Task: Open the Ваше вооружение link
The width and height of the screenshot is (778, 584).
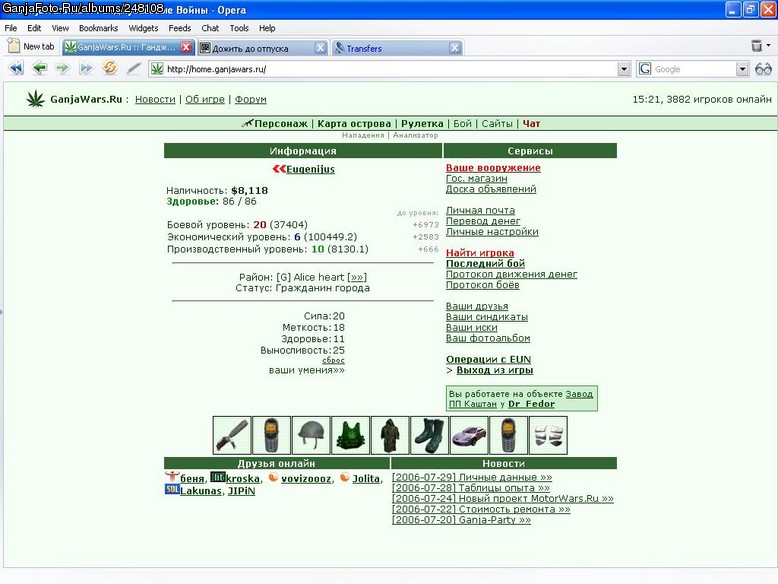Action: click(493, 168)
